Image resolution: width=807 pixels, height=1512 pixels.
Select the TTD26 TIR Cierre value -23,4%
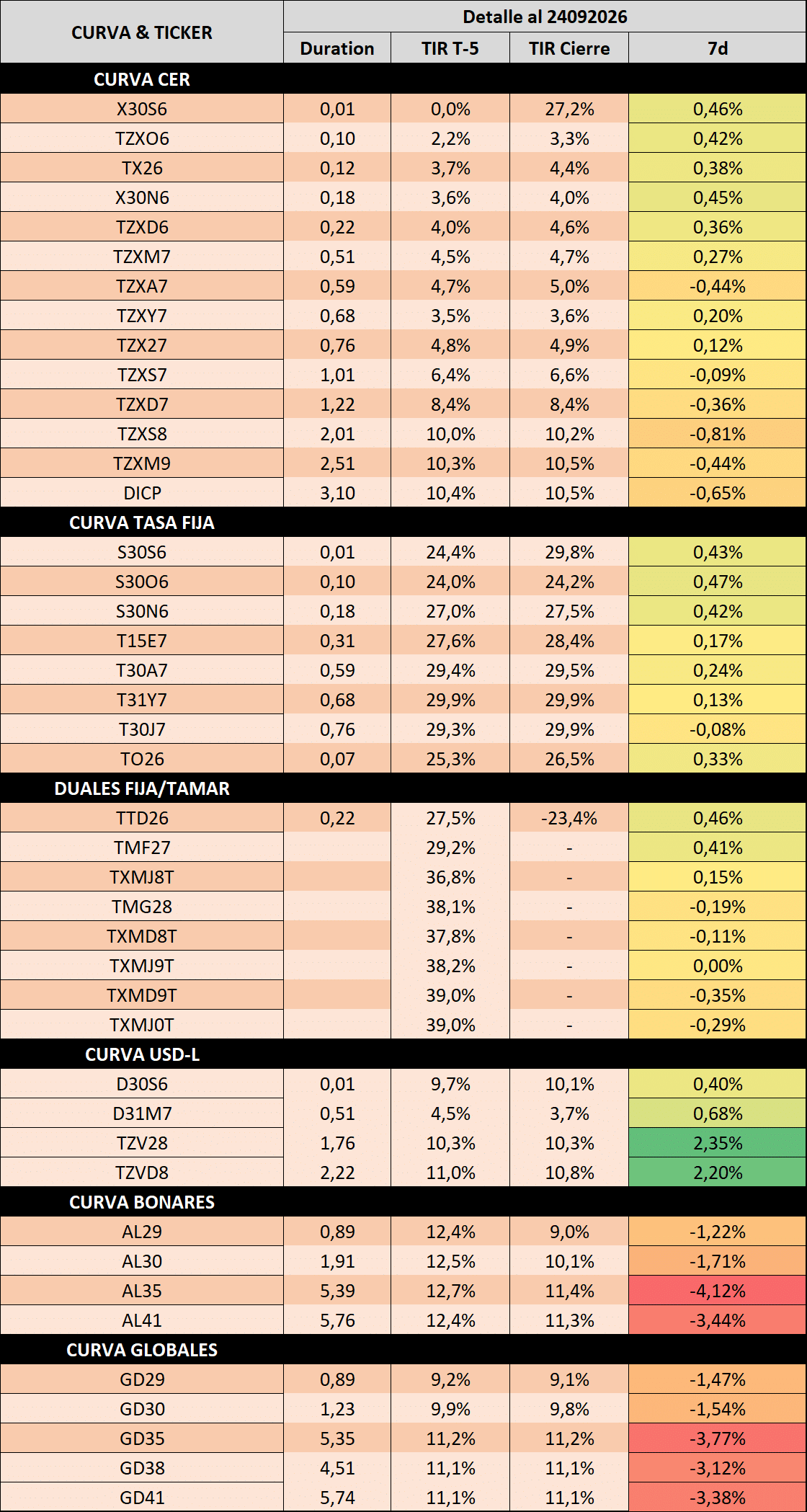[569, 818]
